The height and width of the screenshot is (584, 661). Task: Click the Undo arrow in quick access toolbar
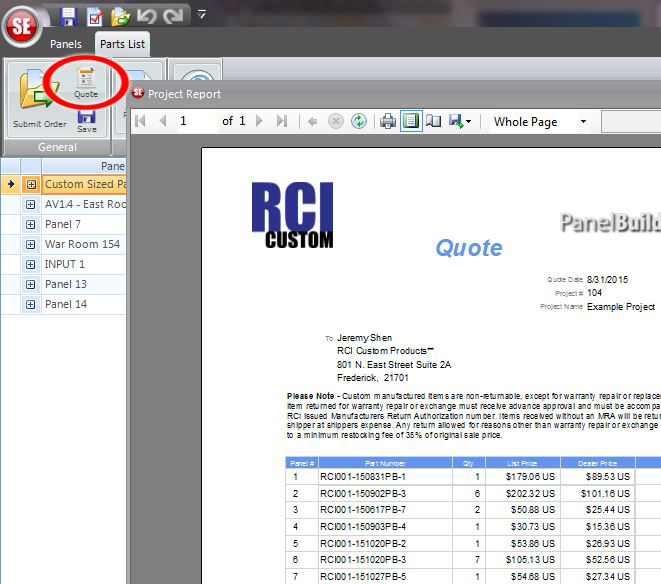[x=146, y=15]
